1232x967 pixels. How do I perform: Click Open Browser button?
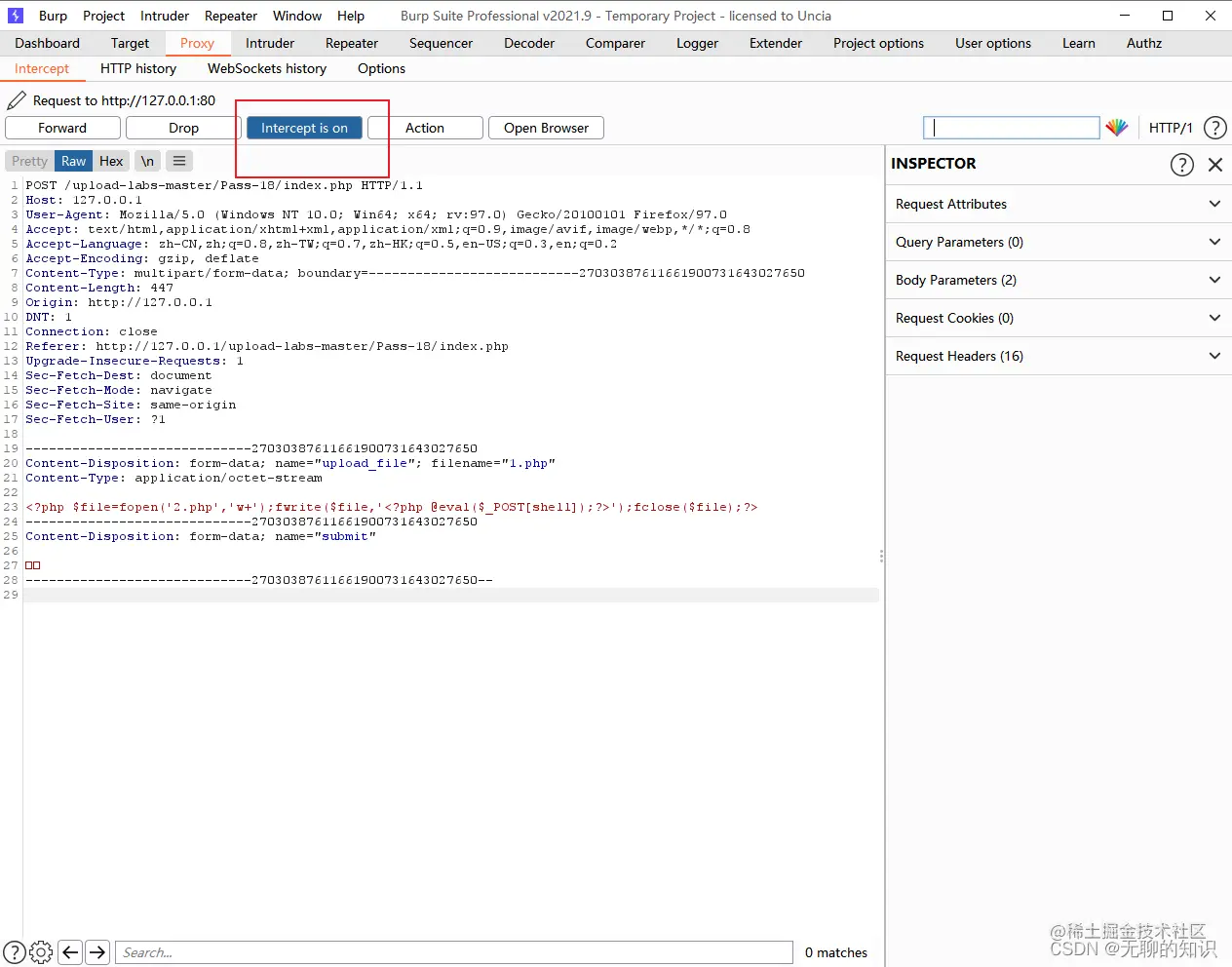point(546,128)
